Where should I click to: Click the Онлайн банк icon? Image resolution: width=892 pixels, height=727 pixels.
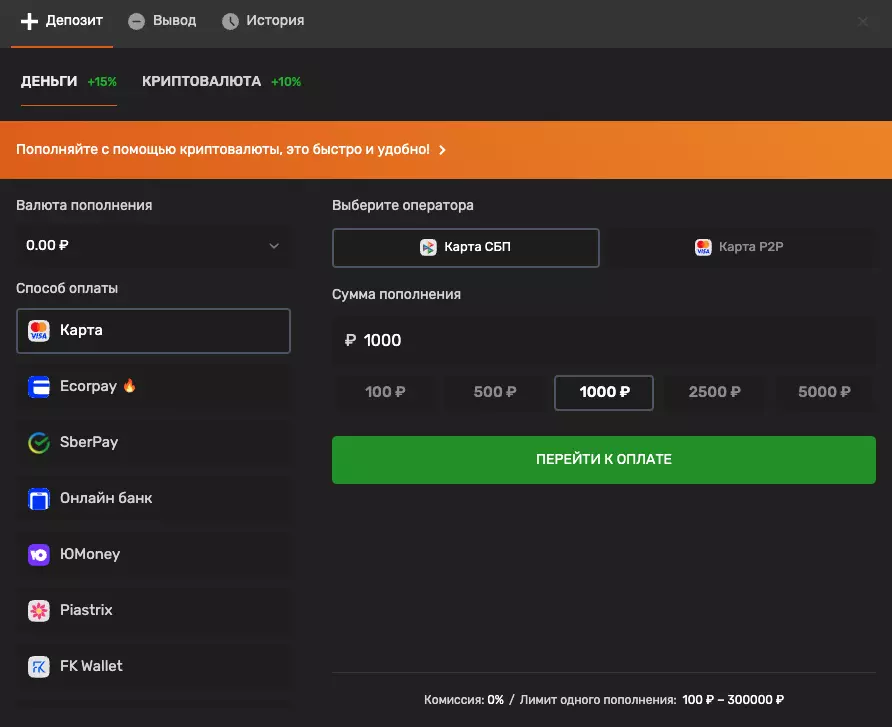click(x=38, y=498)
